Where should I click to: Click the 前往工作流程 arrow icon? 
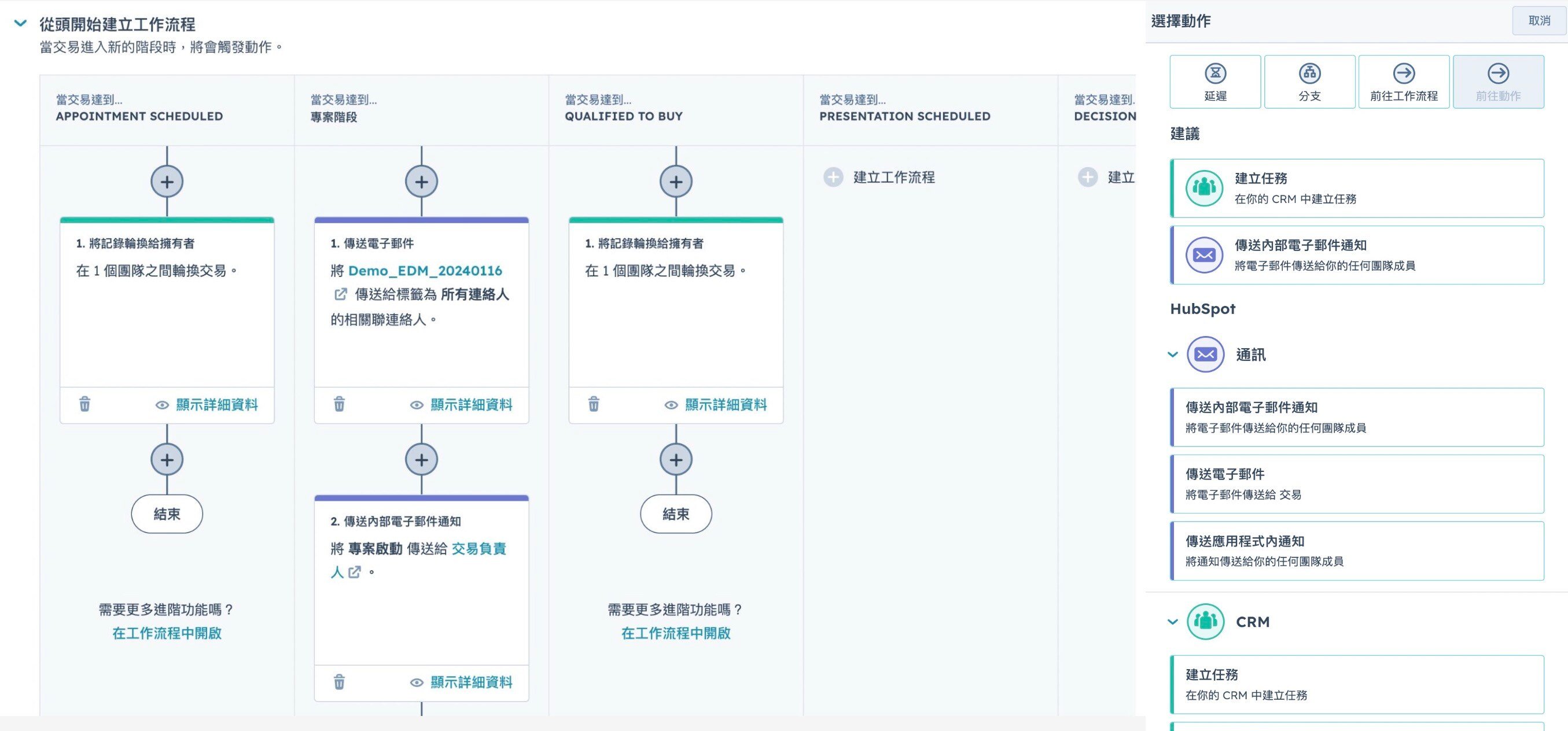[1404, 73]
